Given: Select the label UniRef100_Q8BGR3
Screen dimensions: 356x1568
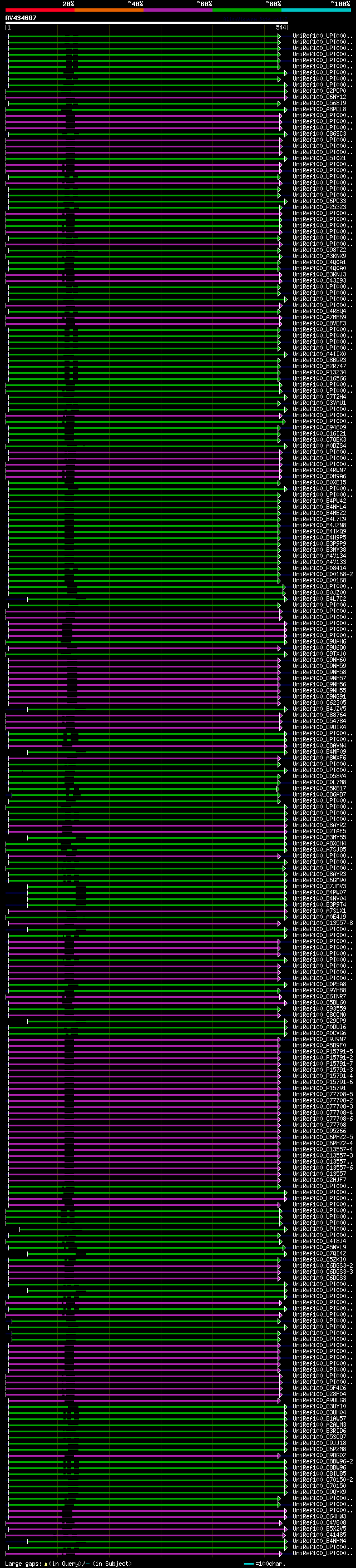Looking at the screenshot, I should click(319, 360).
